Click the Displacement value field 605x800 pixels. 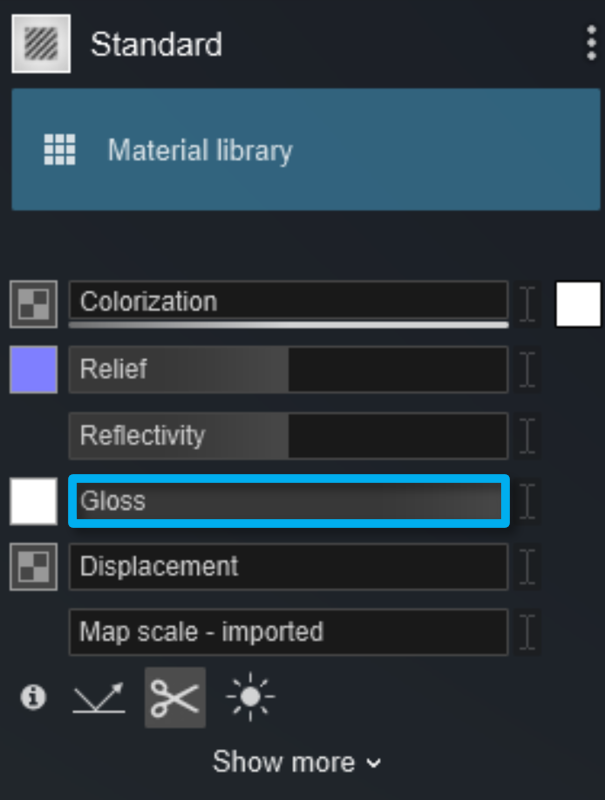289,567
